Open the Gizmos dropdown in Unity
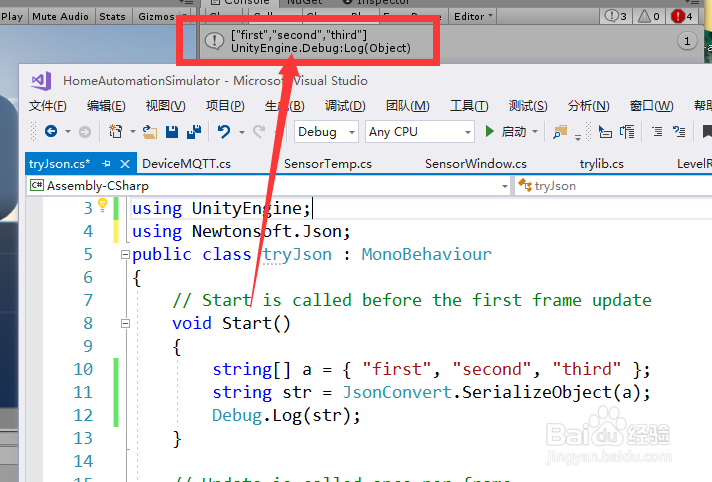 [157, 16]
